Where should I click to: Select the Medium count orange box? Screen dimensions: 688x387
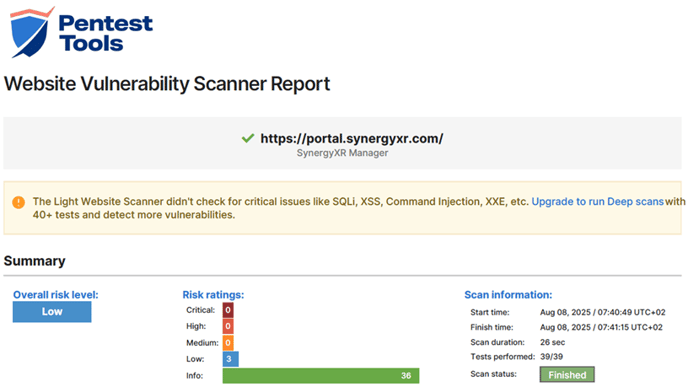coord(228,343)
